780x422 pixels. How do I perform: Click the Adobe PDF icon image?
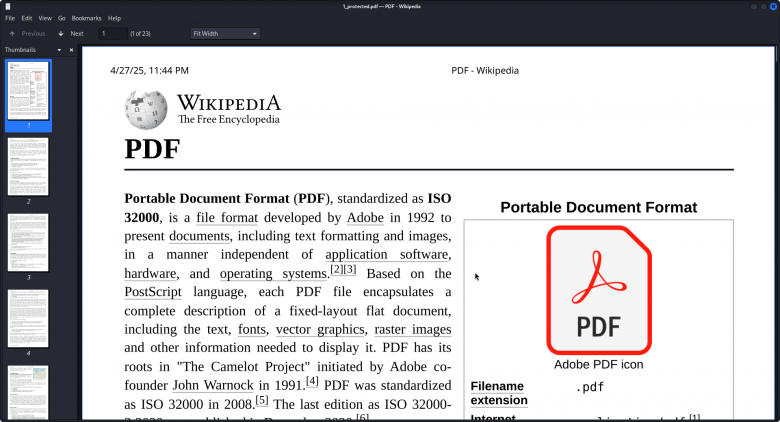pos(599,290)
